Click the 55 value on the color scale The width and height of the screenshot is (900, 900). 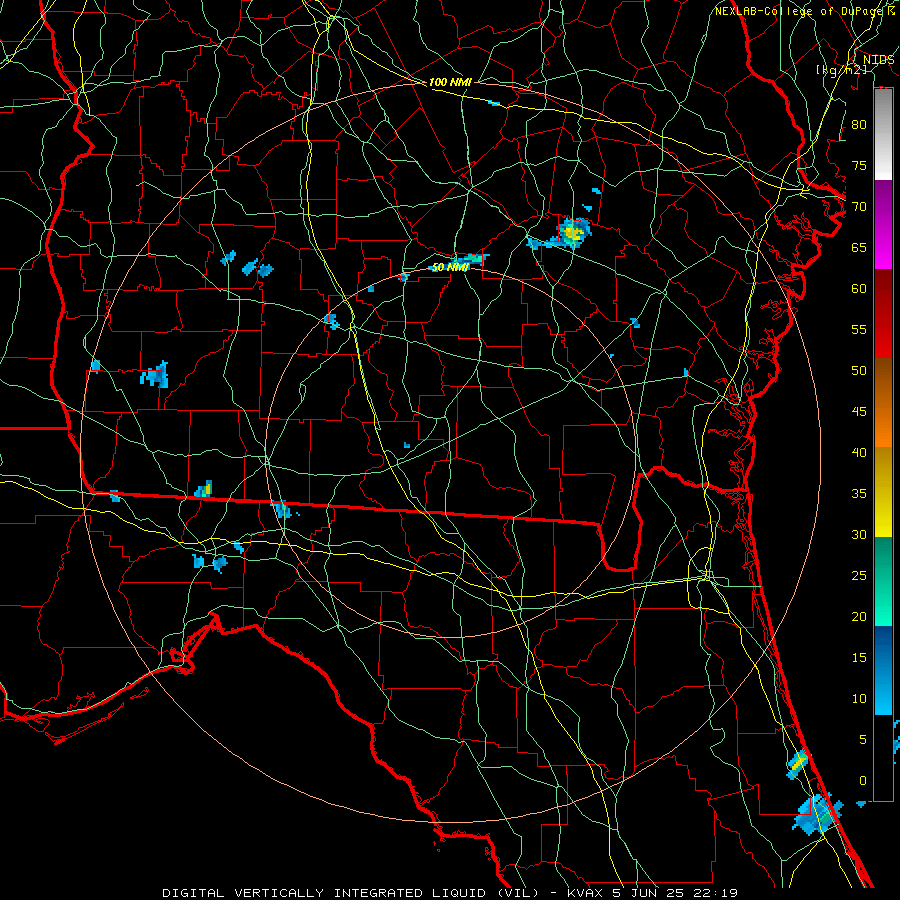pos(859,329)
